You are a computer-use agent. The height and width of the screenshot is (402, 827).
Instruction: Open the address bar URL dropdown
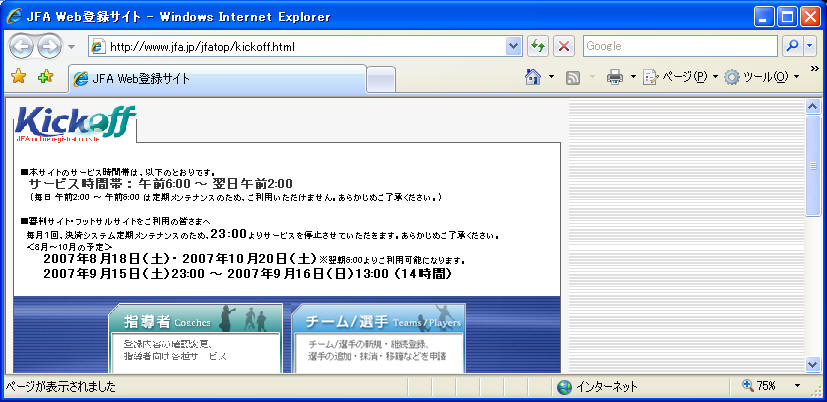point(514,47)
